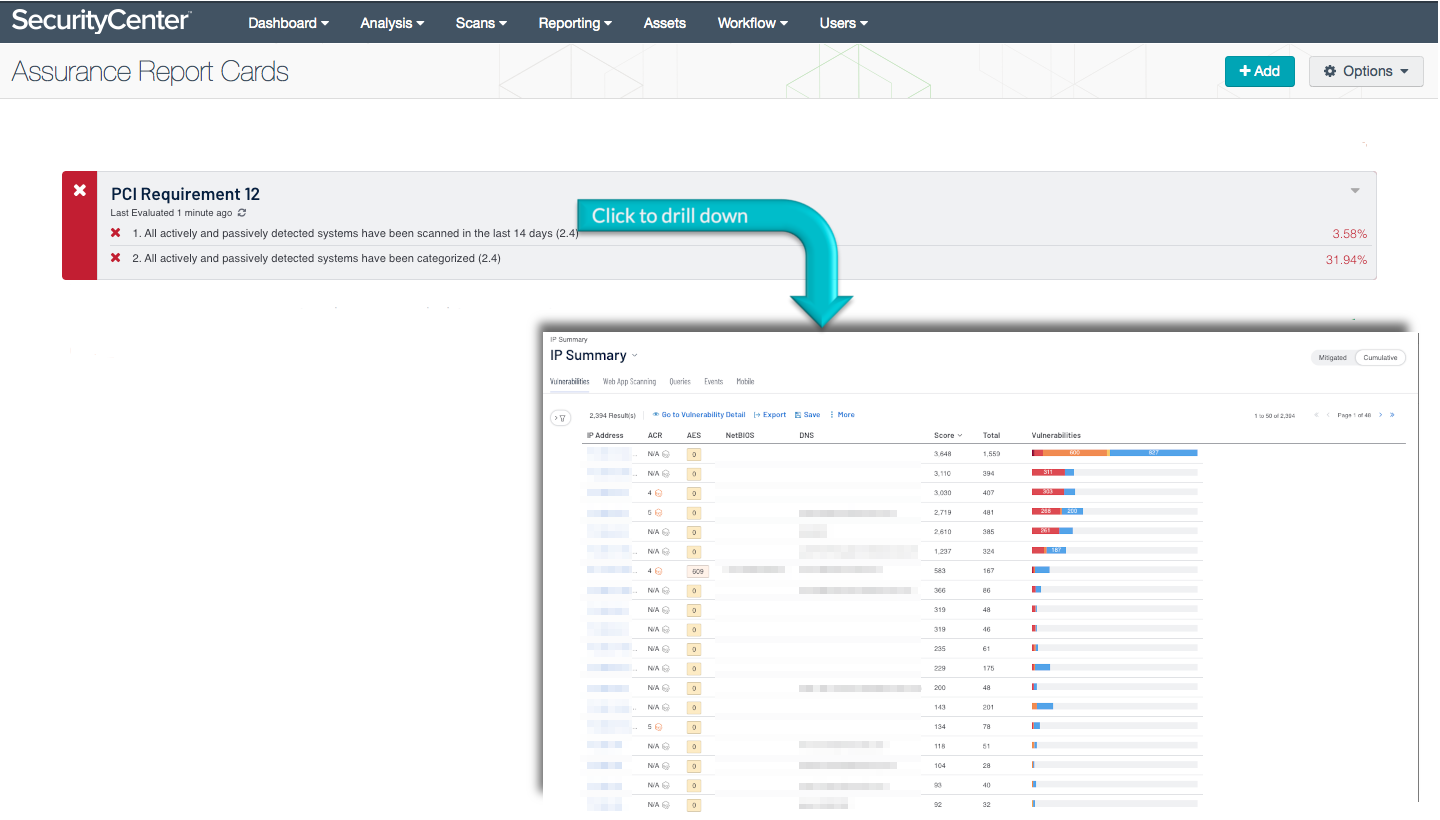
Task: Click the ACR icon in the 2,719 score row
Action: pyautogui.click(x=658, y=513)
